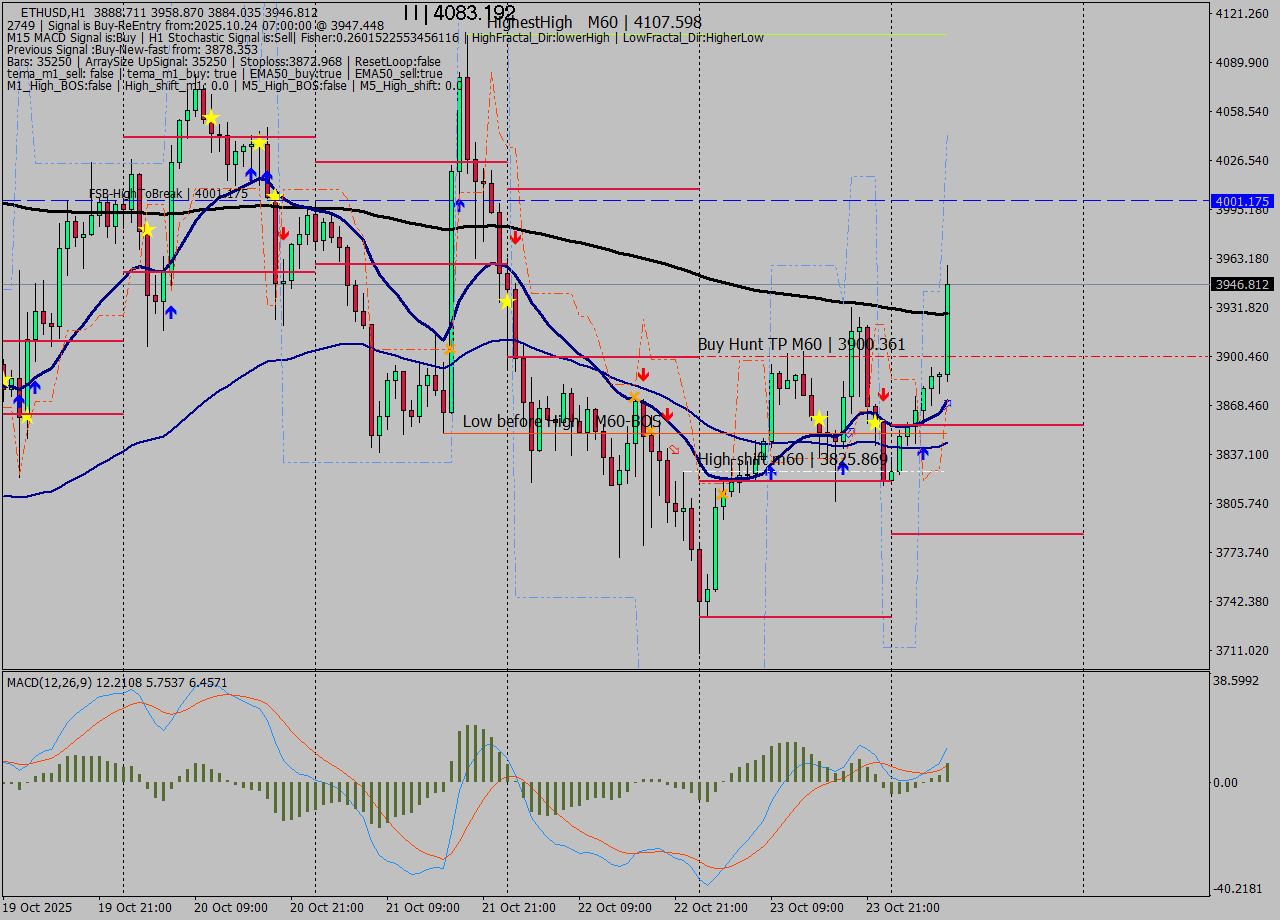Image resolution: width=1280 pixels, height=920 pixels.
Task: Select the red down-arrow sell marker near 22 Oct 09:00
Action: point(643,374)
